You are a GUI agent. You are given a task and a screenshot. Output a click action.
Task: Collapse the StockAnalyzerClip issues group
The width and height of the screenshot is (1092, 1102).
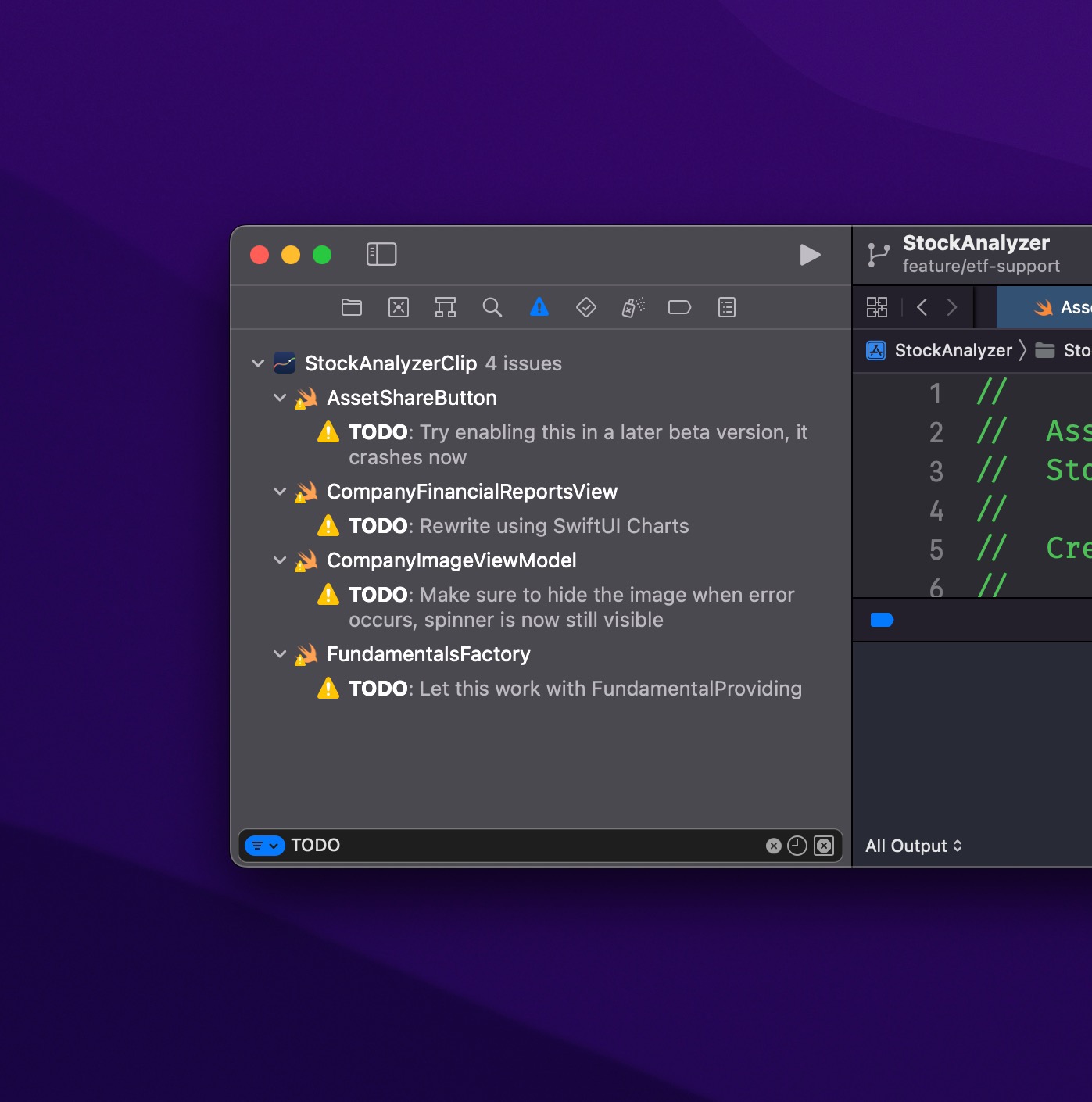[x=258, y=363]
